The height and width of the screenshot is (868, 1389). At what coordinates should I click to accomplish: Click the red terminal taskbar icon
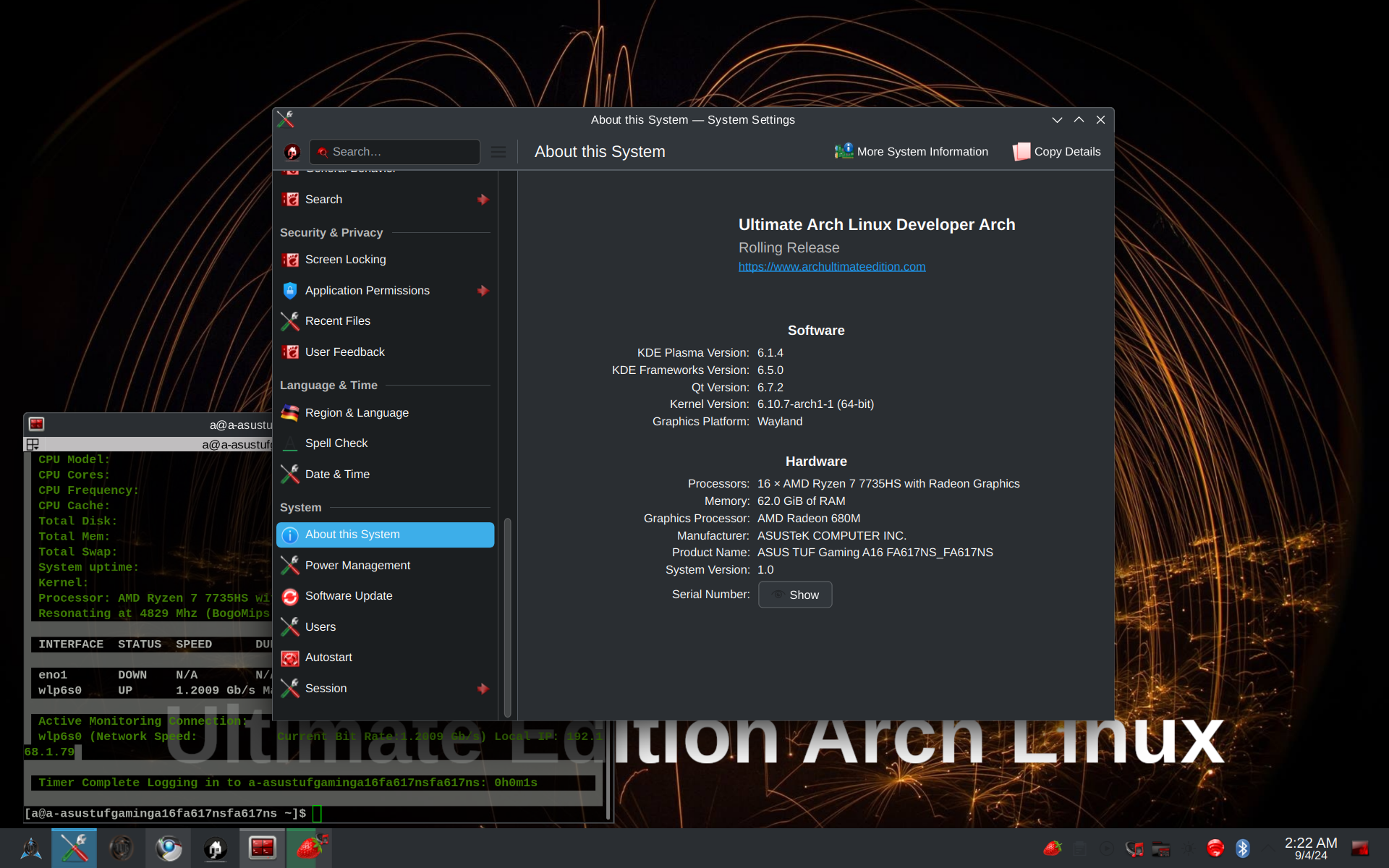click(x=262, y=848)
